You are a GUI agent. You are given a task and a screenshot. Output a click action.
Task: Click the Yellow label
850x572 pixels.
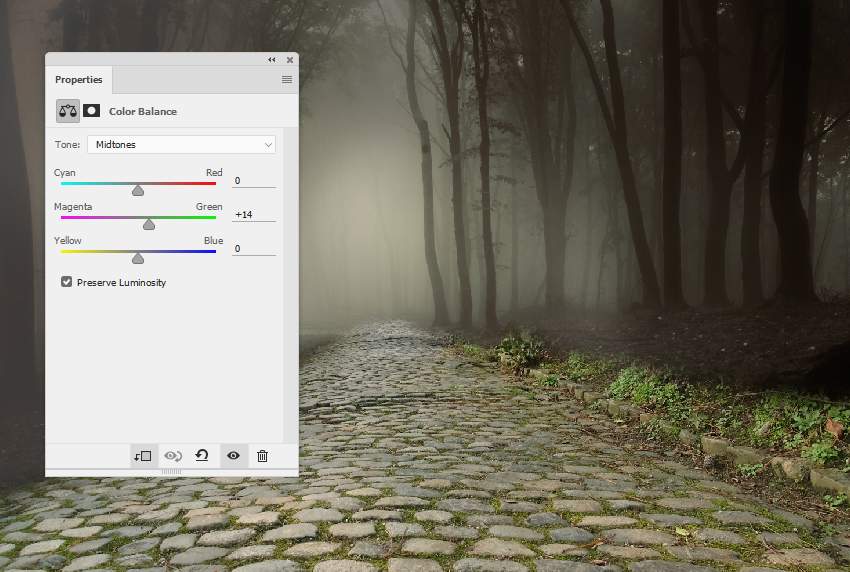click(67, 240)
